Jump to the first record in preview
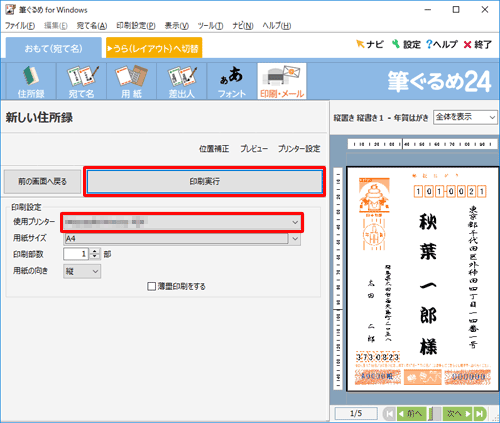Screen dimensions: 500x423 [389, 414]
